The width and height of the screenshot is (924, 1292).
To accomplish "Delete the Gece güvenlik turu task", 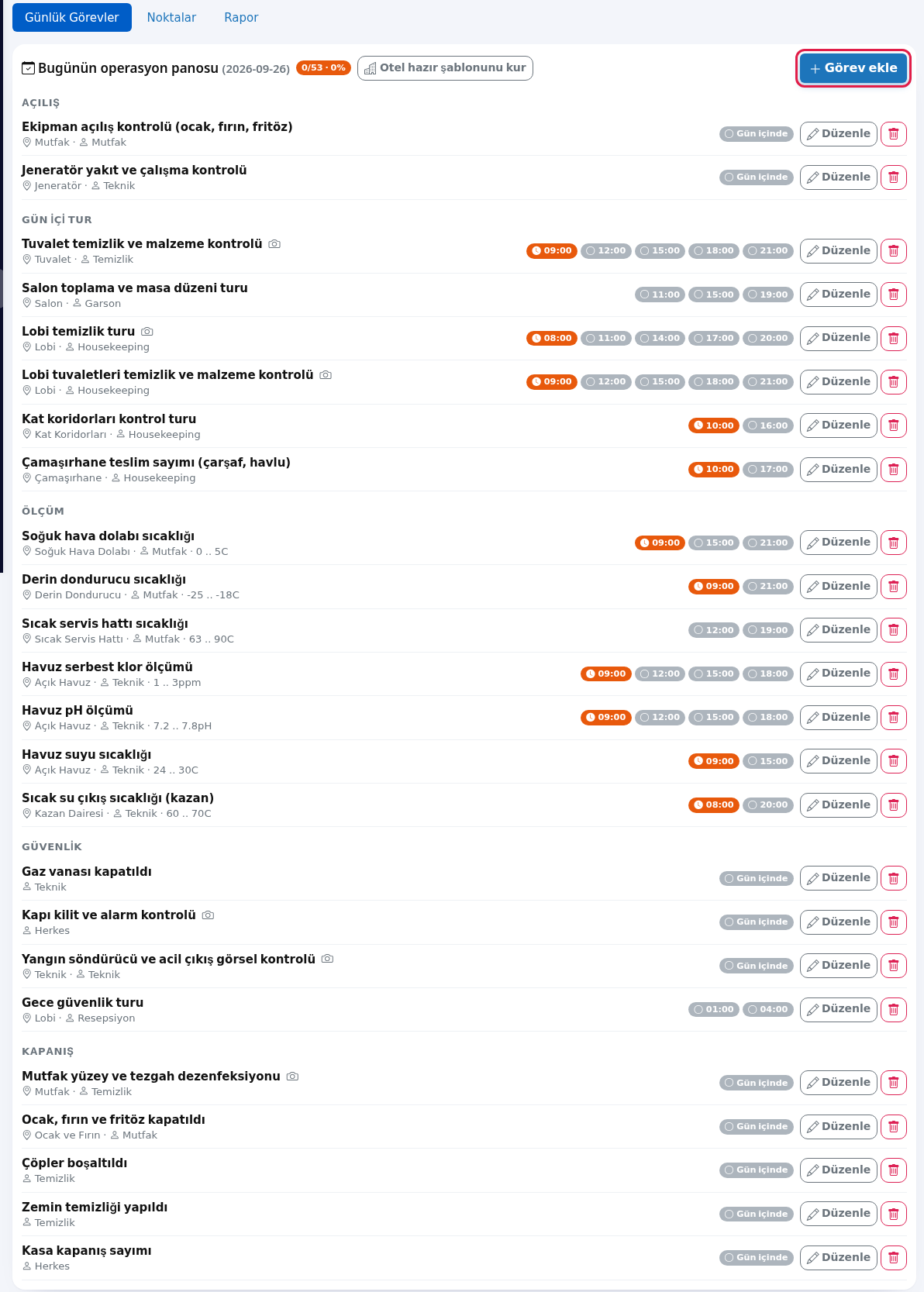I will [x=893, y=1009].
